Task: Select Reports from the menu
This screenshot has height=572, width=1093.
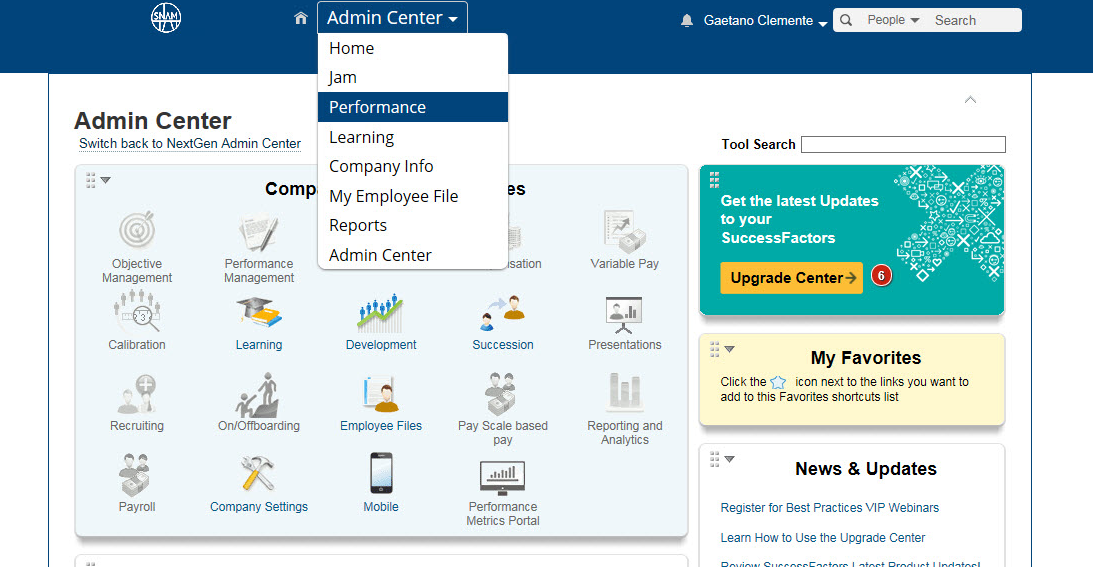Action: (413, 226)
